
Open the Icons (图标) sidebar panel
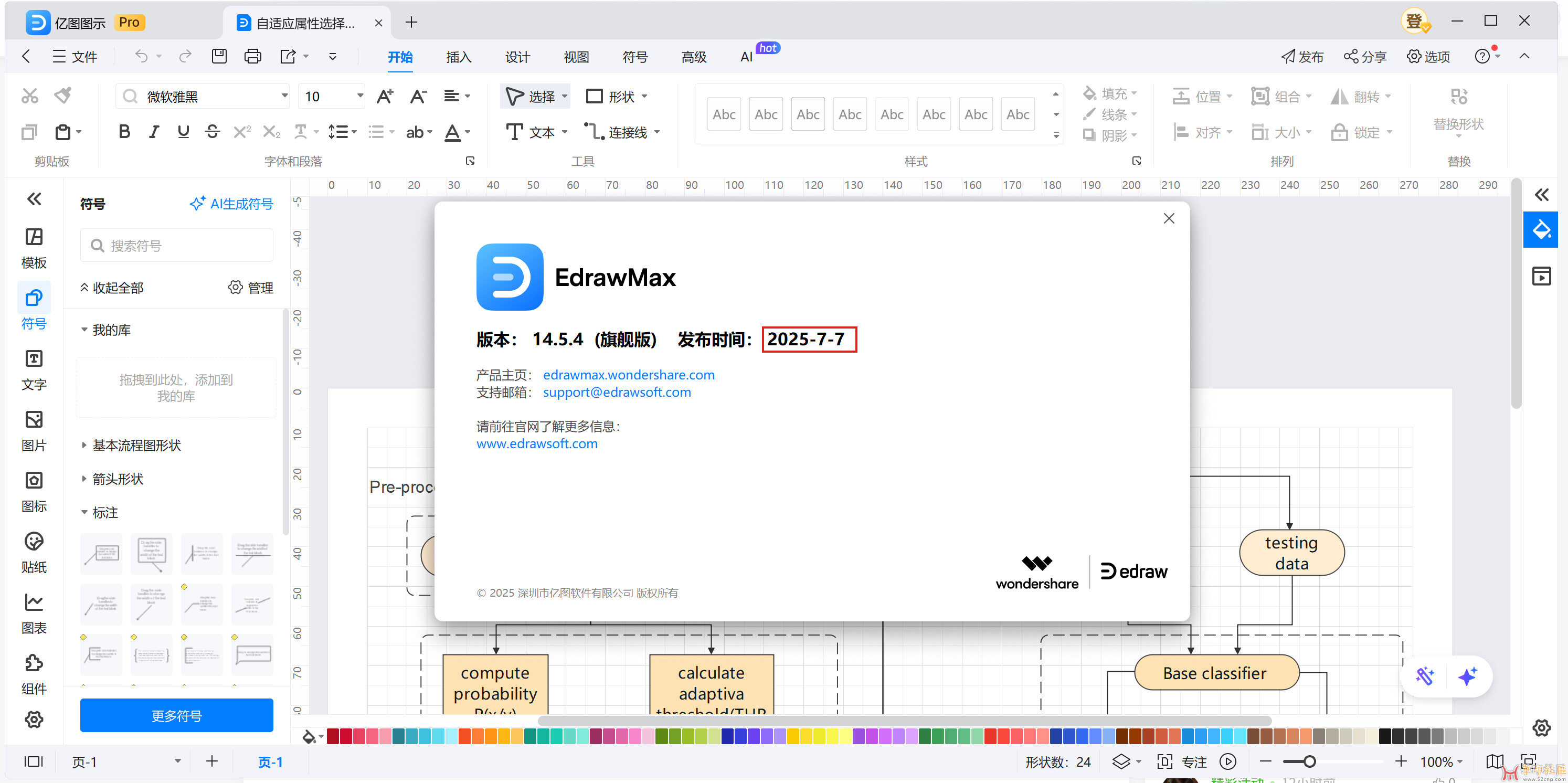click(34, 492)
